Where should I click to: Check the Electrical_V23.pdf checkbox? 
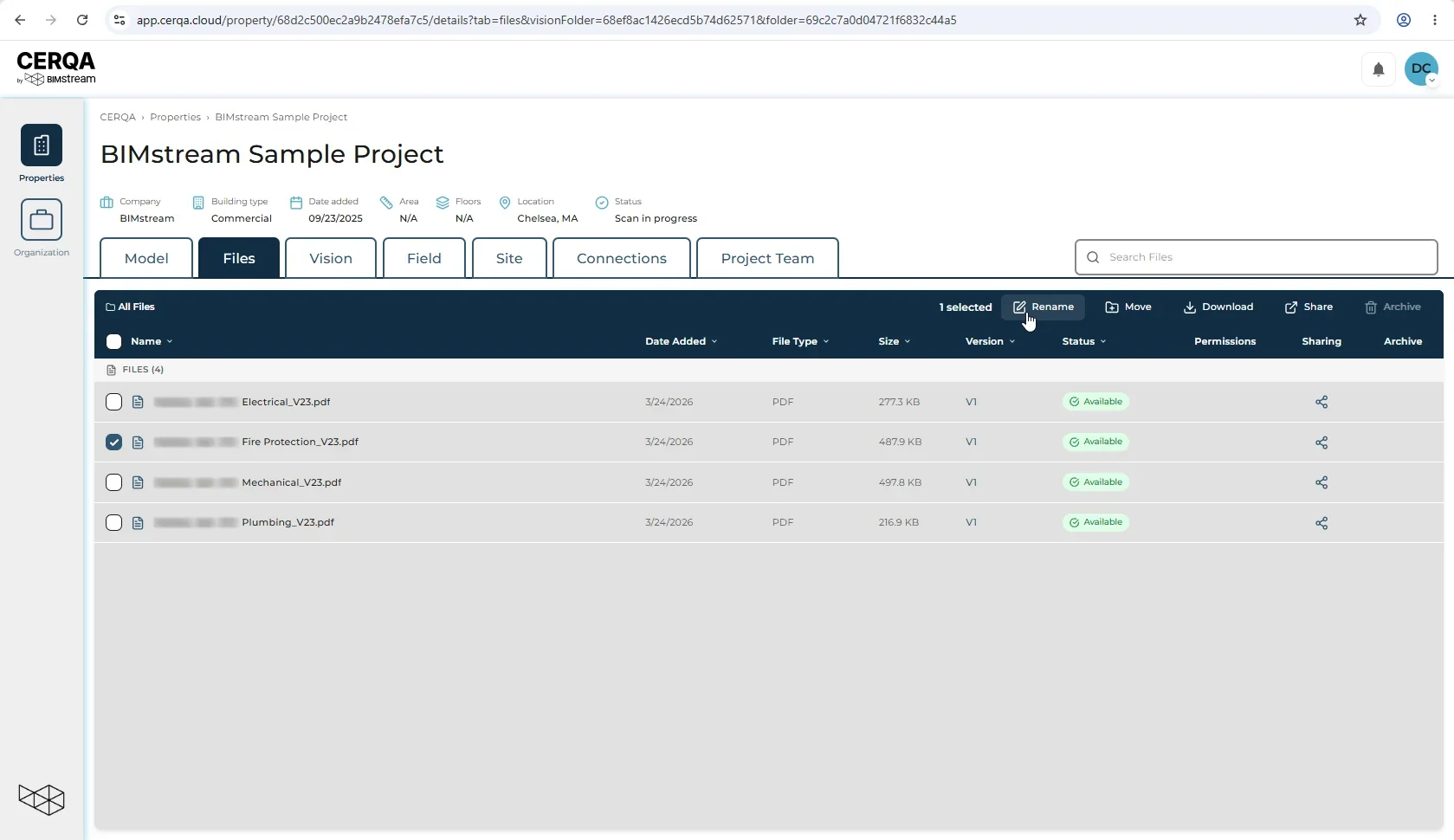pyautogui.click(x=113, y=402)
